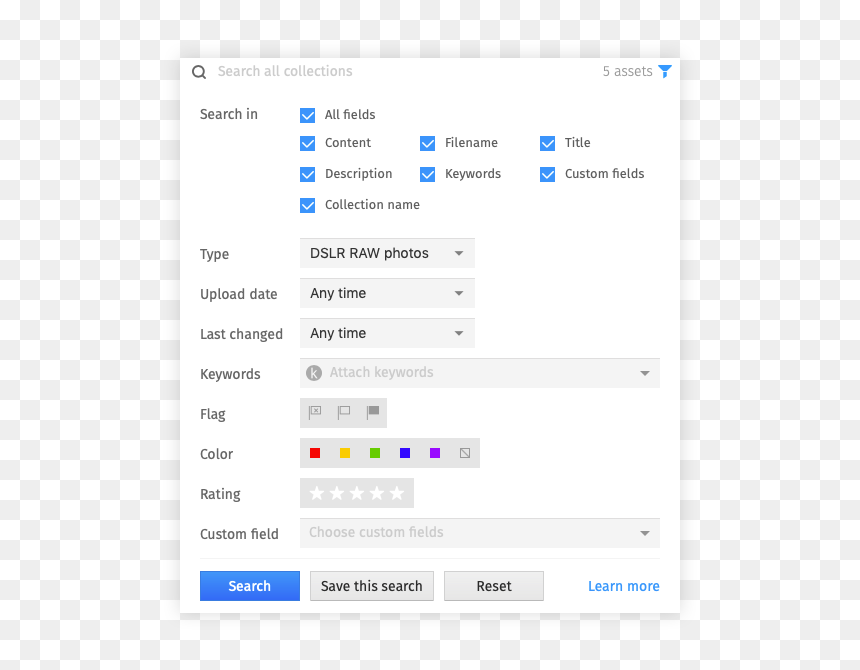Toggle the Description checkbox

[308, 174]
